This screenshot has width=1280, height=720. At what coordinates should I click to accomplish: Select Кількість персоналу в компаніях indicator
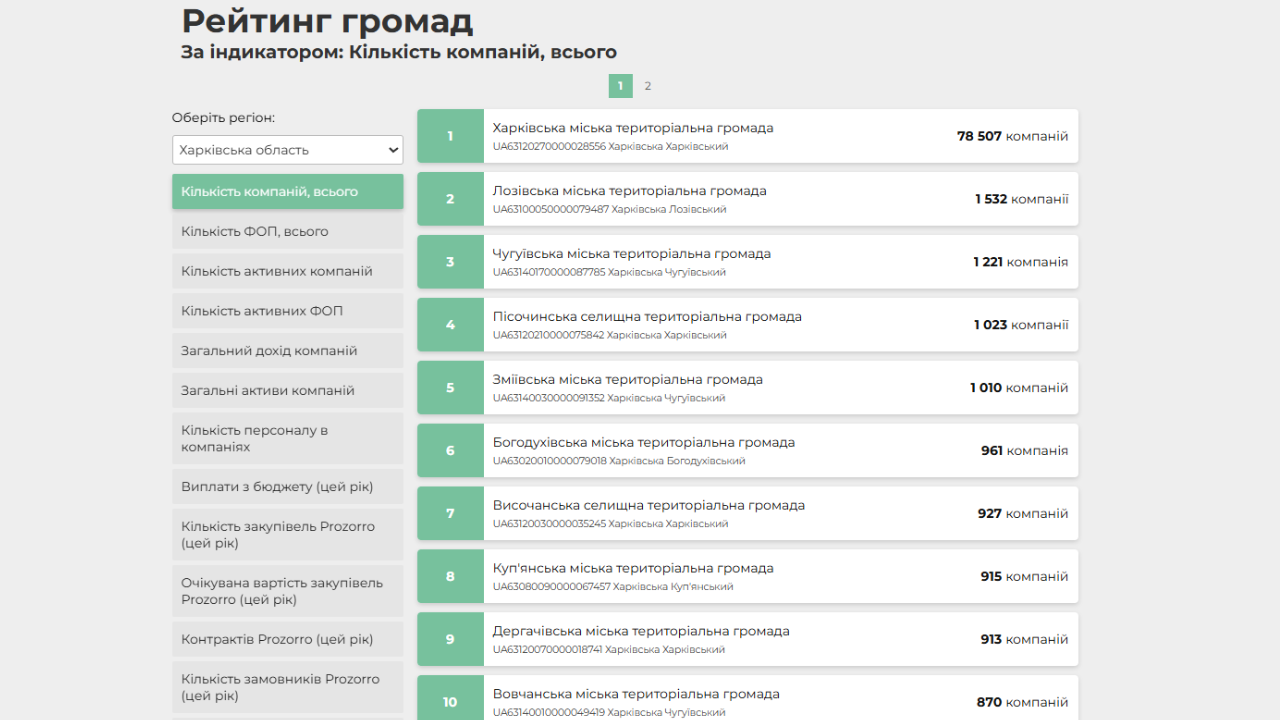click(x=287, y=438)
